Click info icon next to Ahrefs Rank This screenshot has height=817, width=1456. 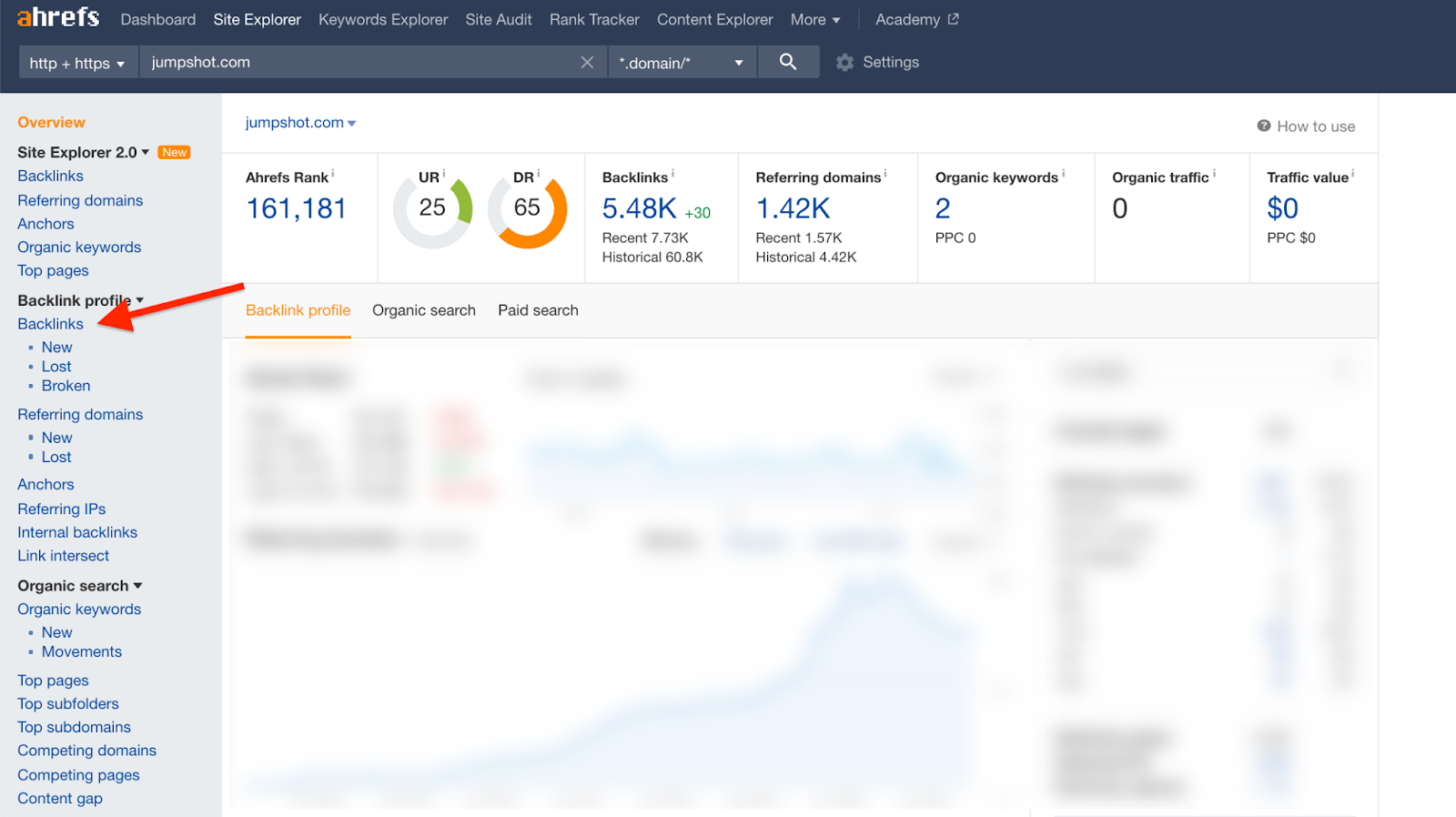click(x=333, y=173)
